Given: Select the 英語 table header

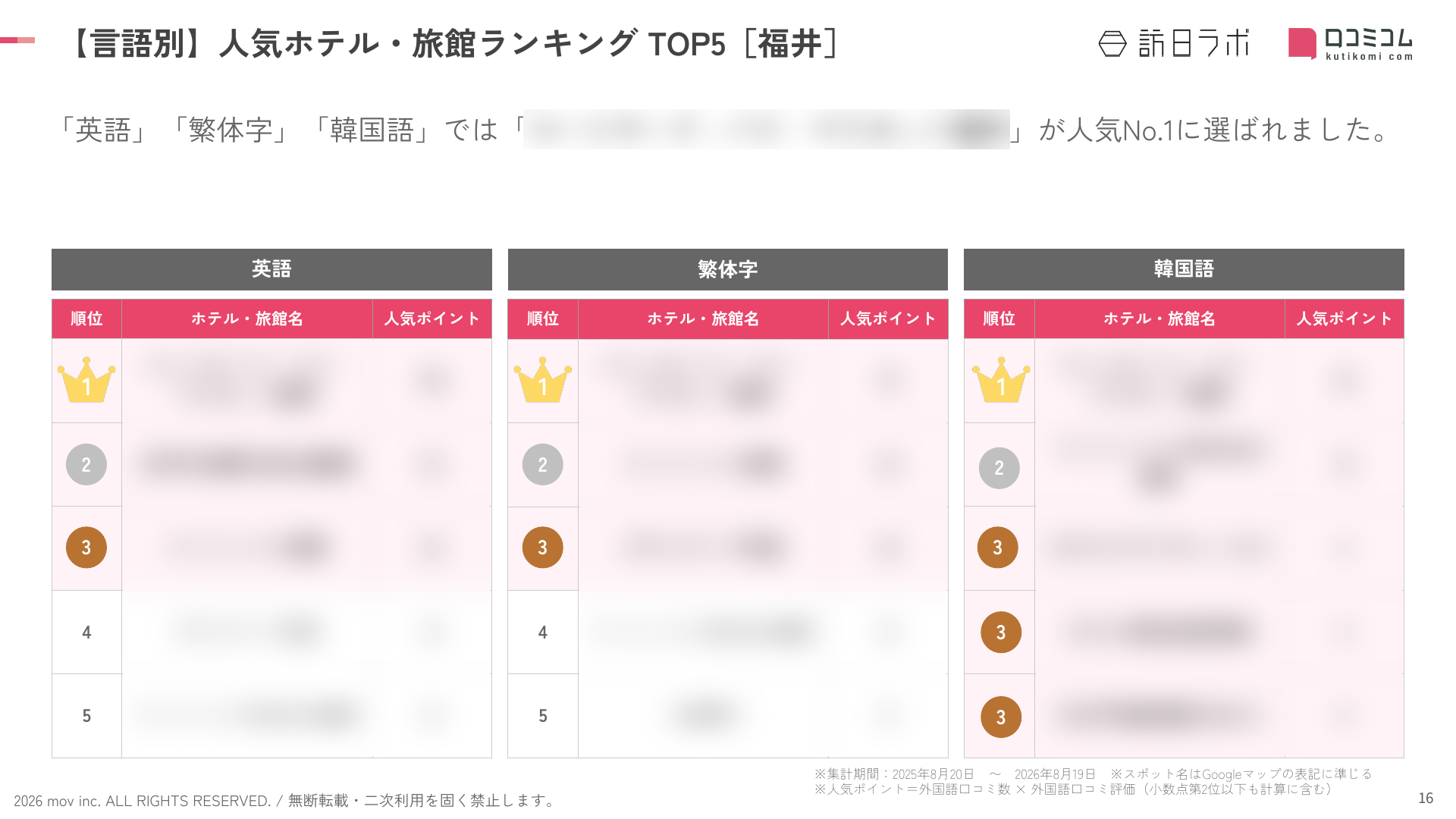Looking at the screenshot, I should (271, 269).
